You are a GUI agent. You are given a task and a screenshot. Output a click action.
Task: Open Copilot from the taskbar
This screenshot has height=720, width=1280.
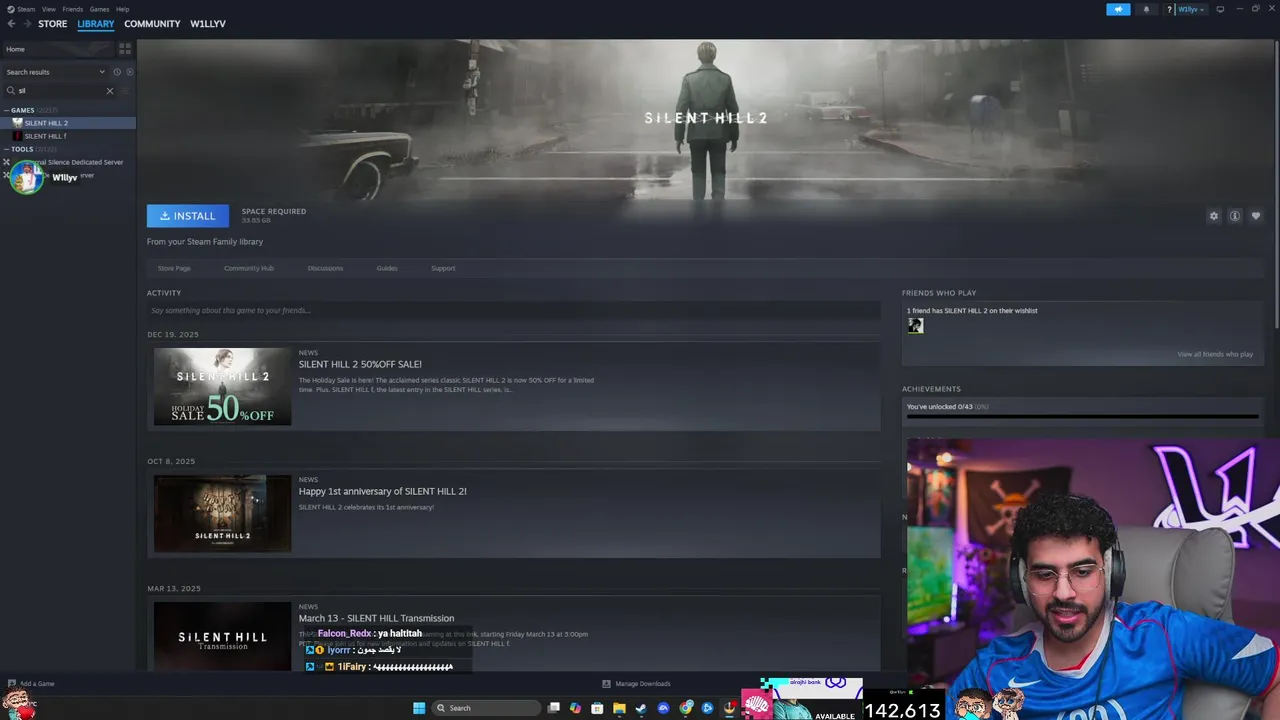coord(575,708)
